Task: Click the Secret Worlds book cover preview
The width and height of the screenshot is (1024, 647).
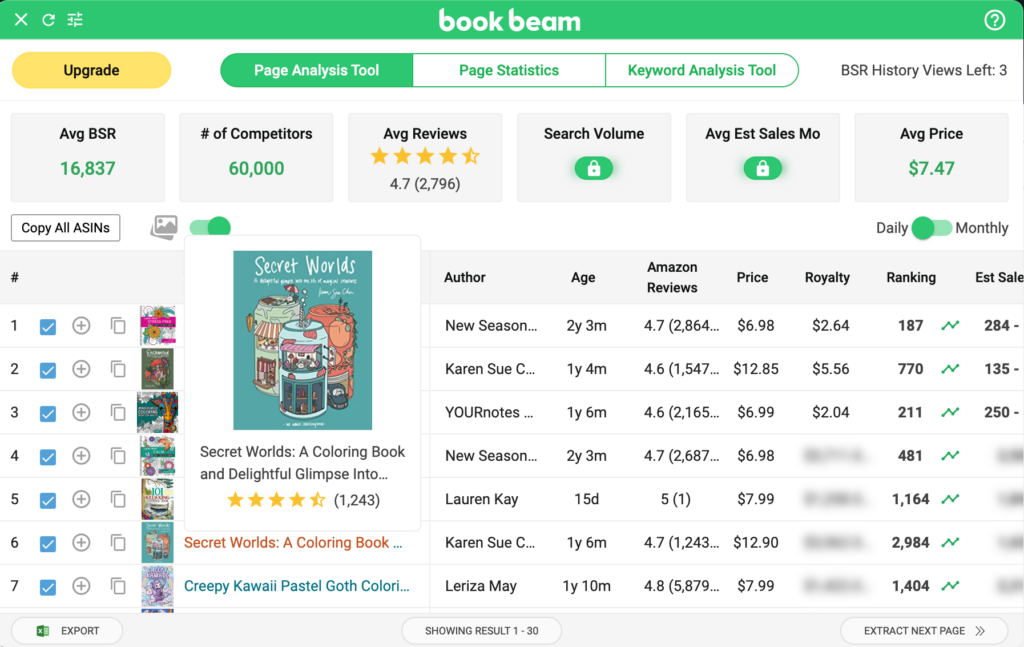Action: tap(302, 340)
